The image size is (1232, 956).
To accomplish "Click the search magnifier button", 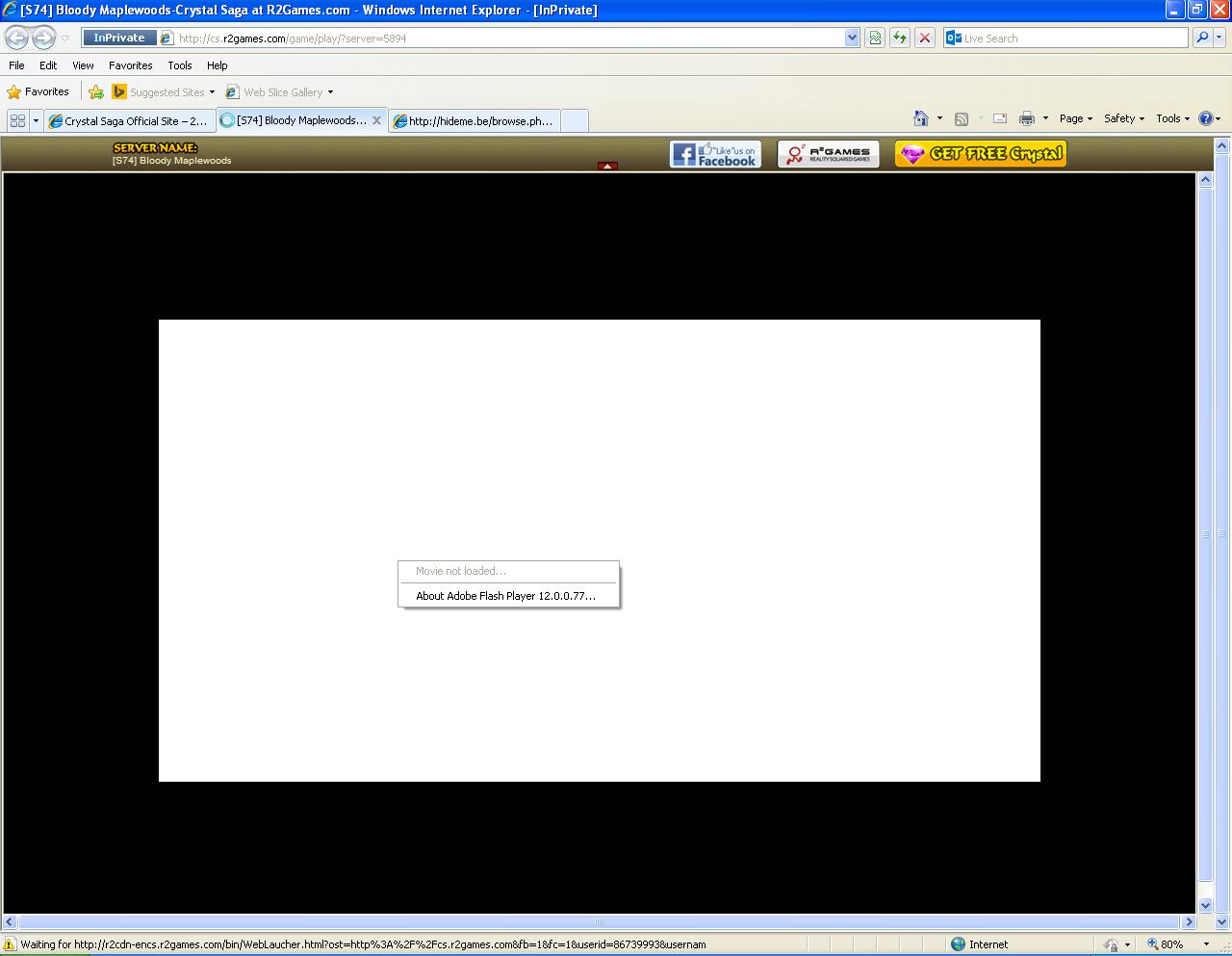I will pos(1201,38).
